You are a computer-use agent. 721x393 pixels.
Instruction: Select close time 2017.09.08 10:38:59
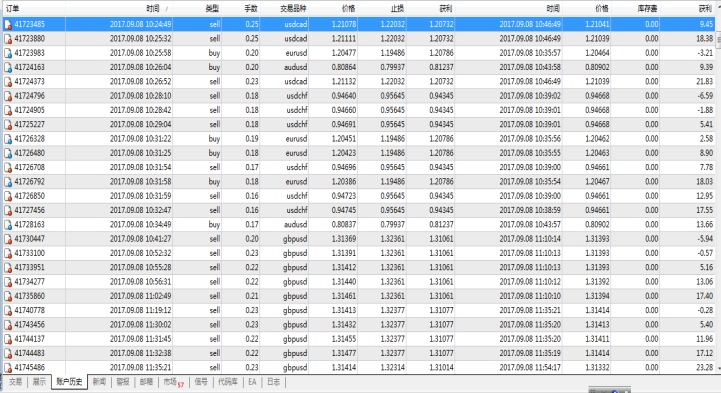click(530, 210)
